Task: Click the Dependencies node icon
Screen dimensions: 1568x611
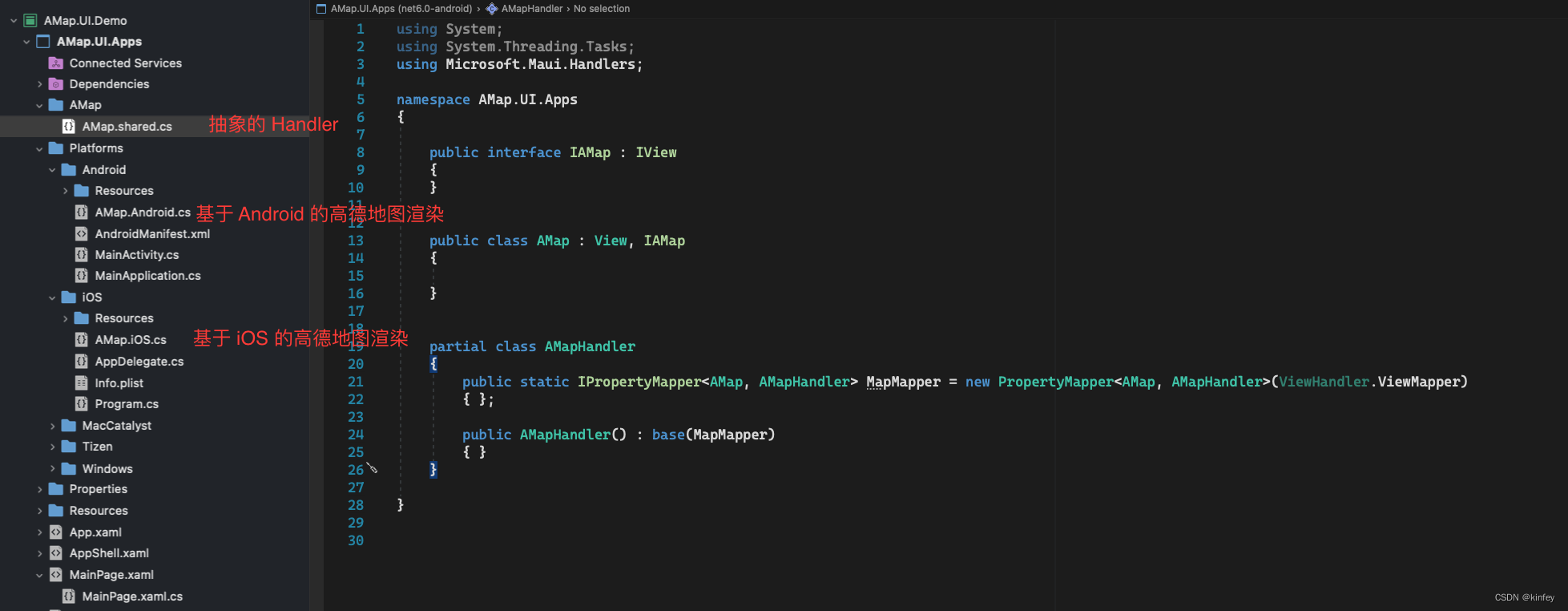Action: click(56, 84)
